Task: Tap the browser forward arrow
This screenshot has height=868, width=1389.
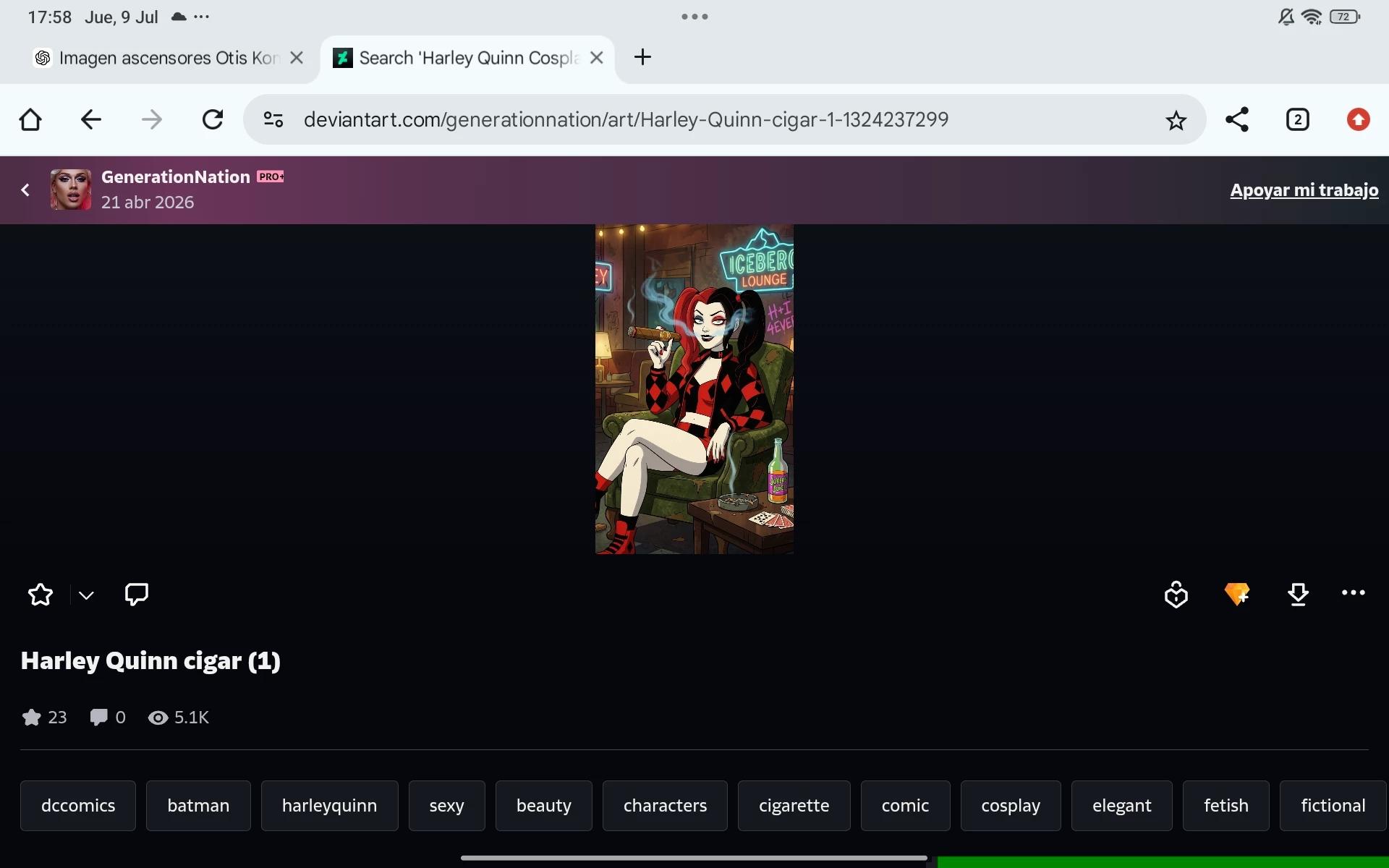Action: (x=151, y=119)
